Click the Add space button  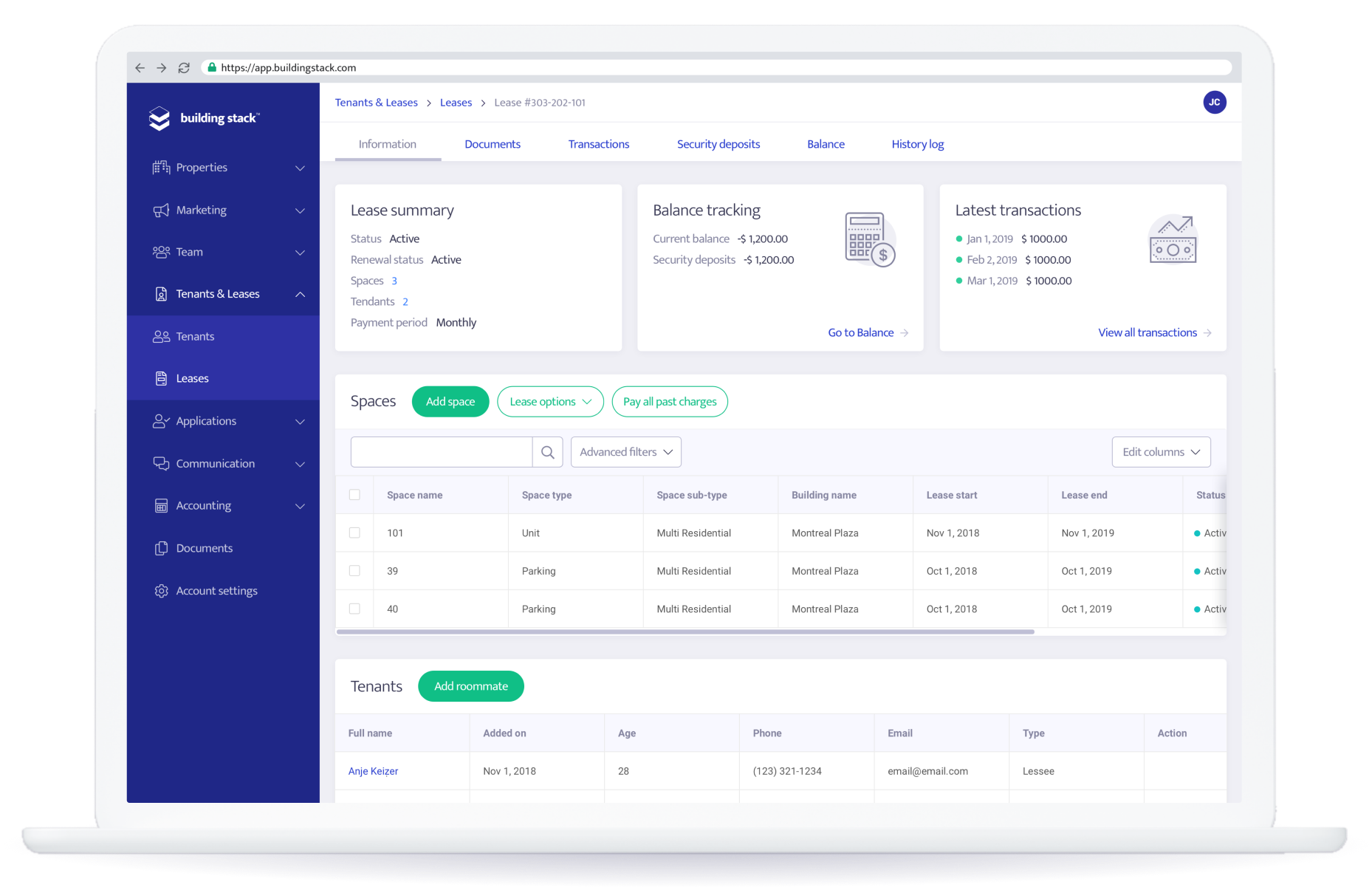[450, 401]
